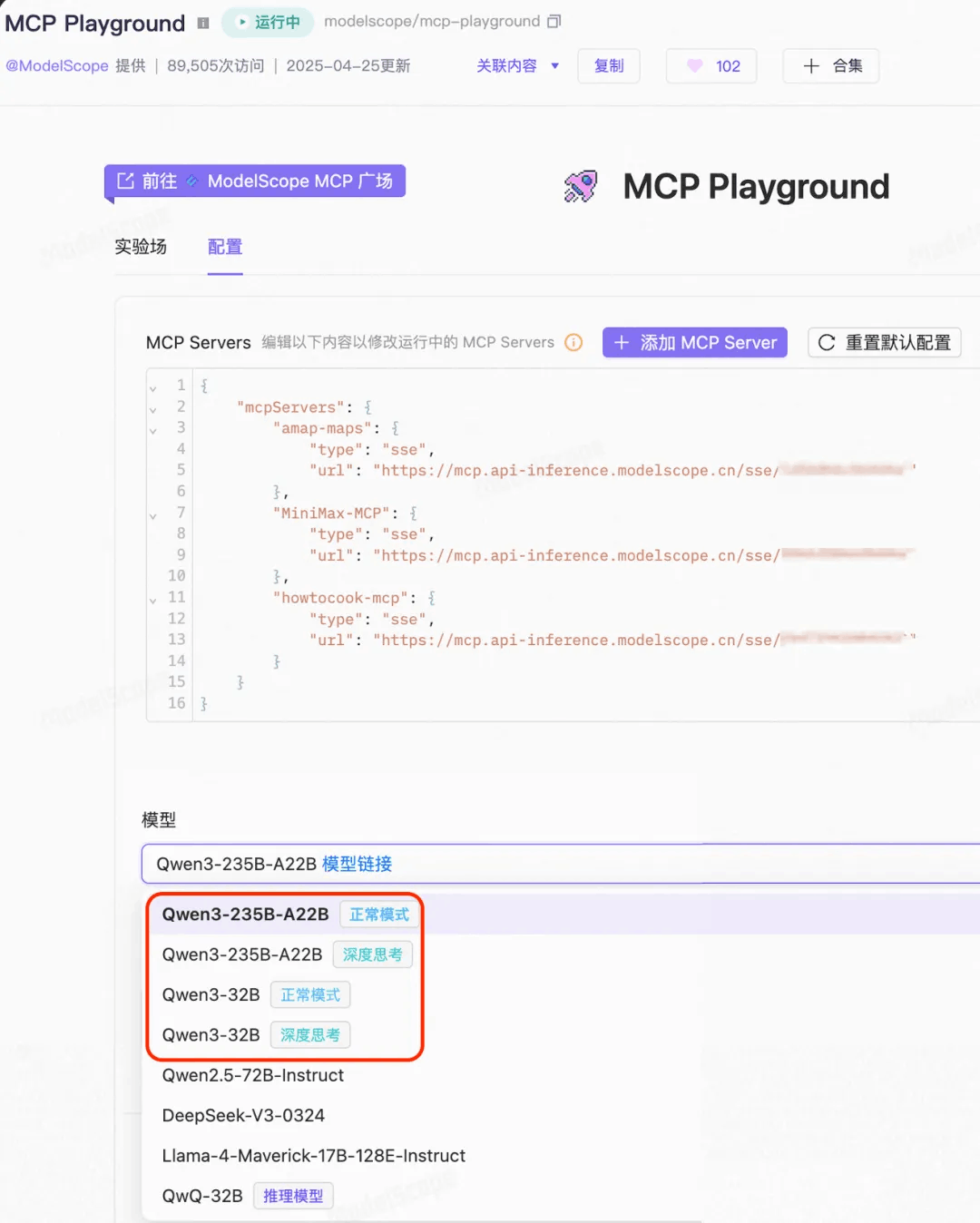
Task: Collapse code fold at line 1
Action: pos(152,387)
